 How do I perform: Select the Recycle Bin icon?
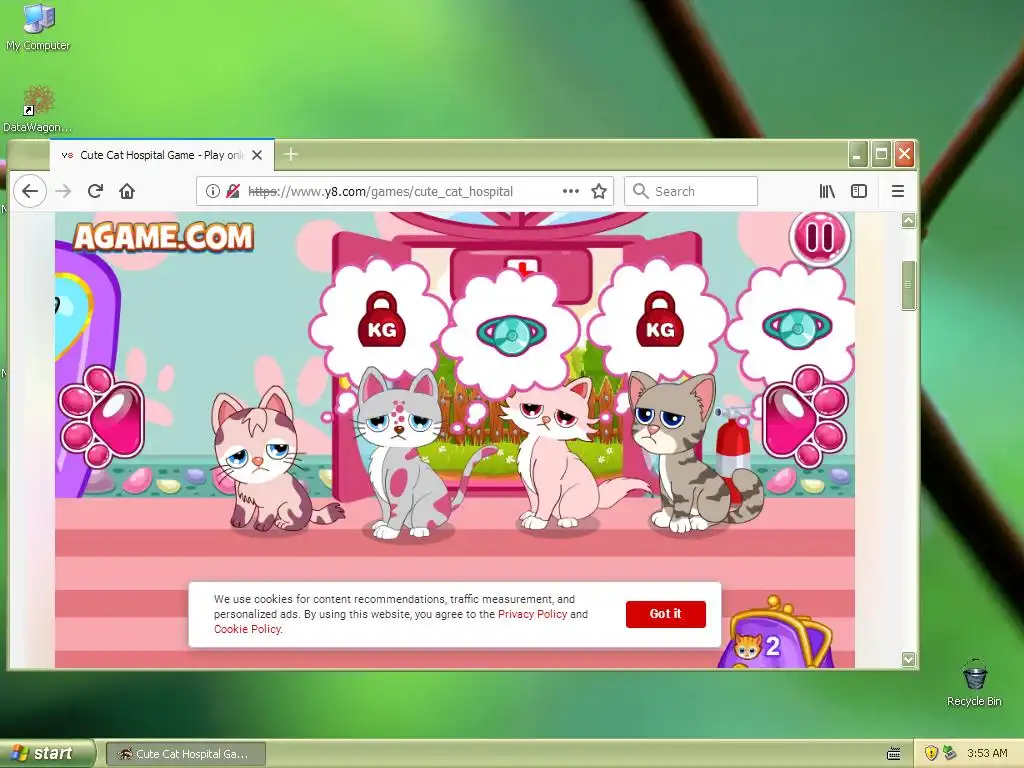tap(974, 683)
